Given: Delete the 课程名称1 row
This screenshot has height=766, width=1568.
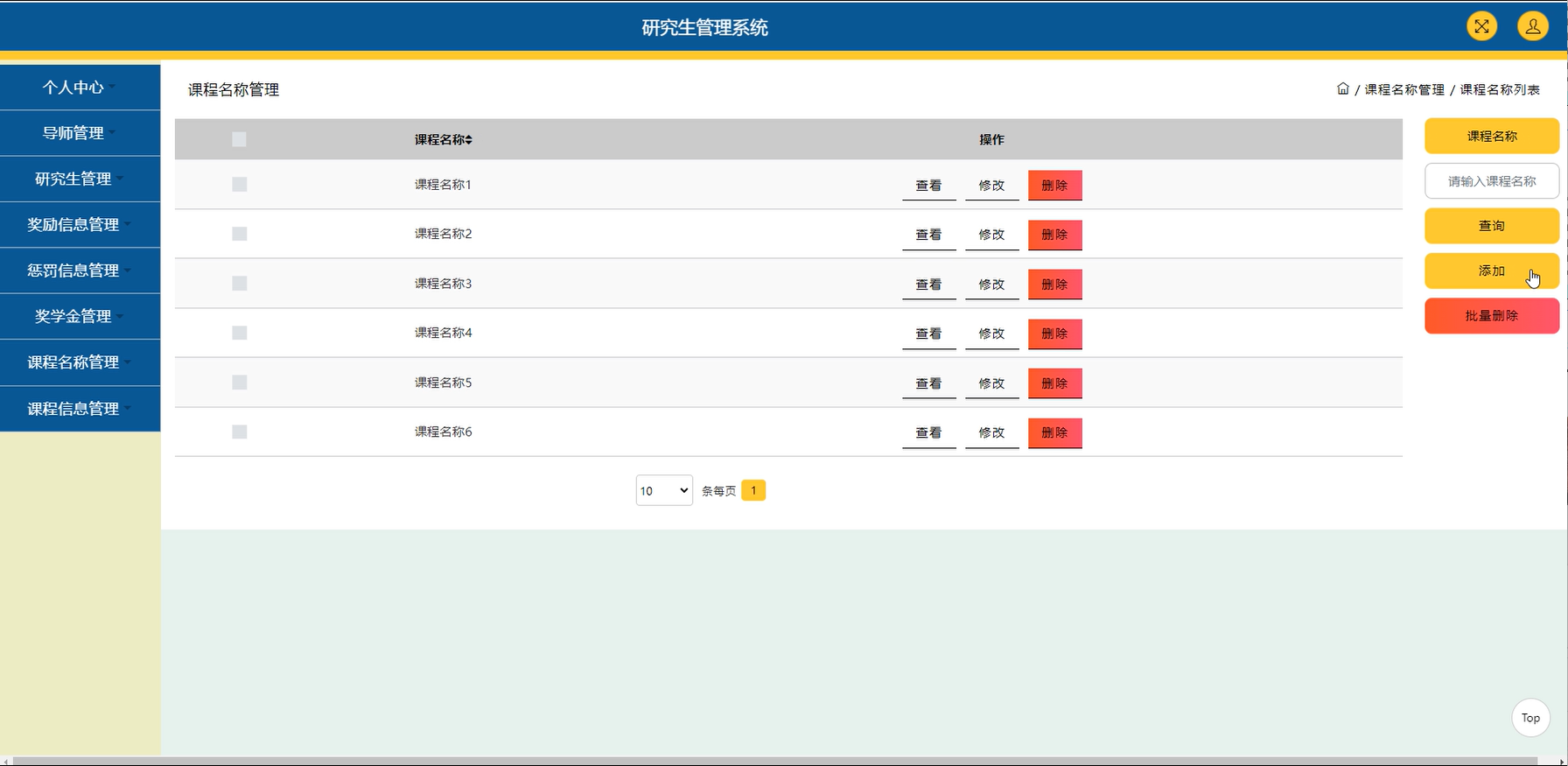Looking at the screenshot, I should click(1054, 186).
